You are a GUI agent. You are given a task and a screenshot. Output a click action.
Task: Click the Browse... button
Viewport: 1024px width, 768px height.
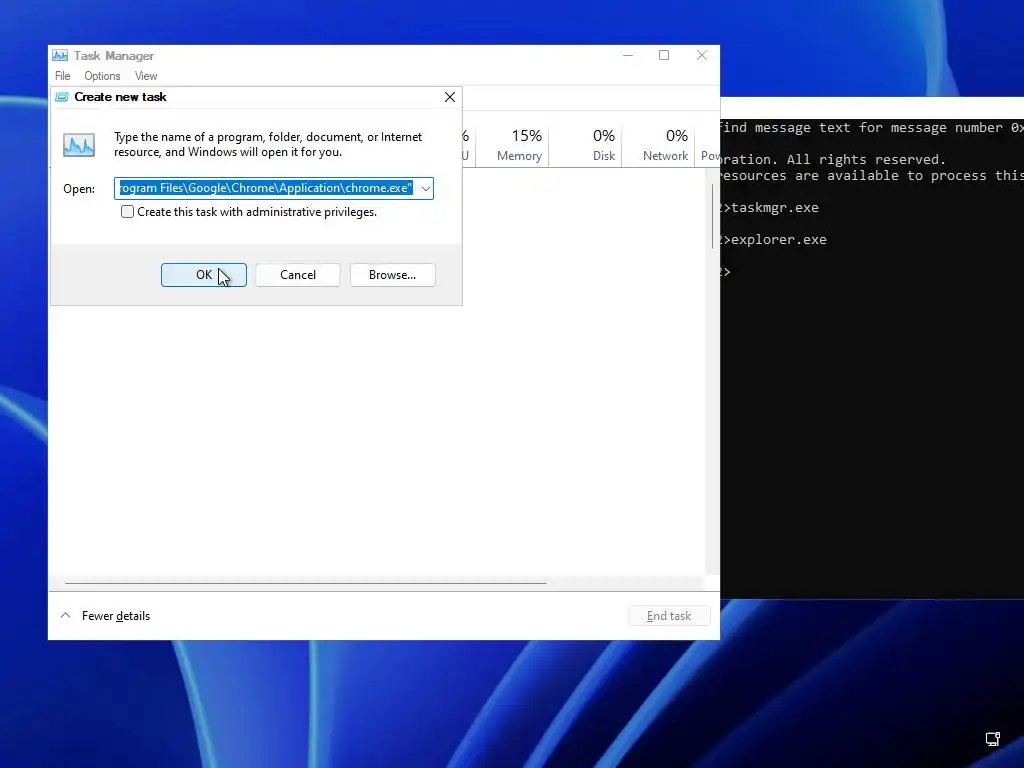tap(392, 275)
